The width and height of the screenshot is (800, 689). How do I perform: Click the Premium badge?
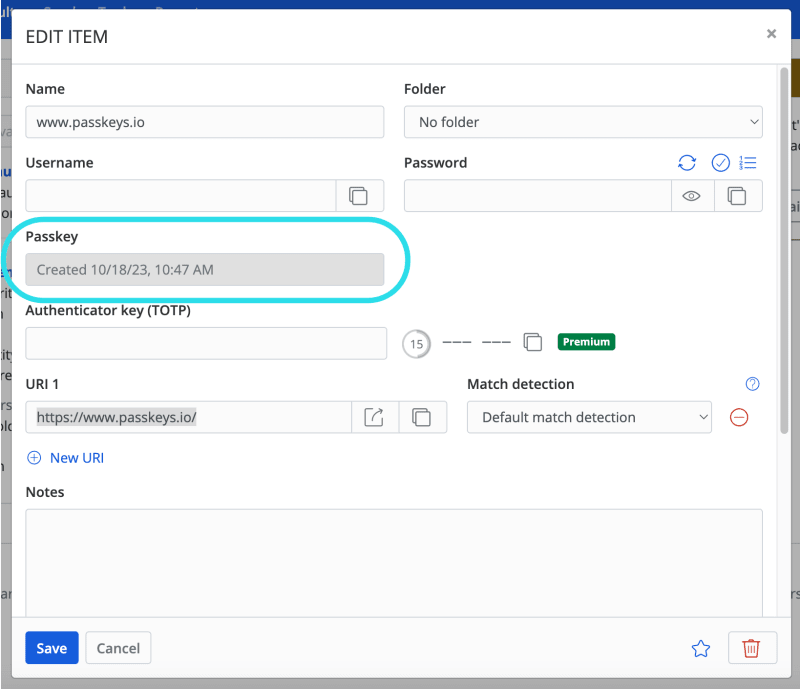coord(586,341)
